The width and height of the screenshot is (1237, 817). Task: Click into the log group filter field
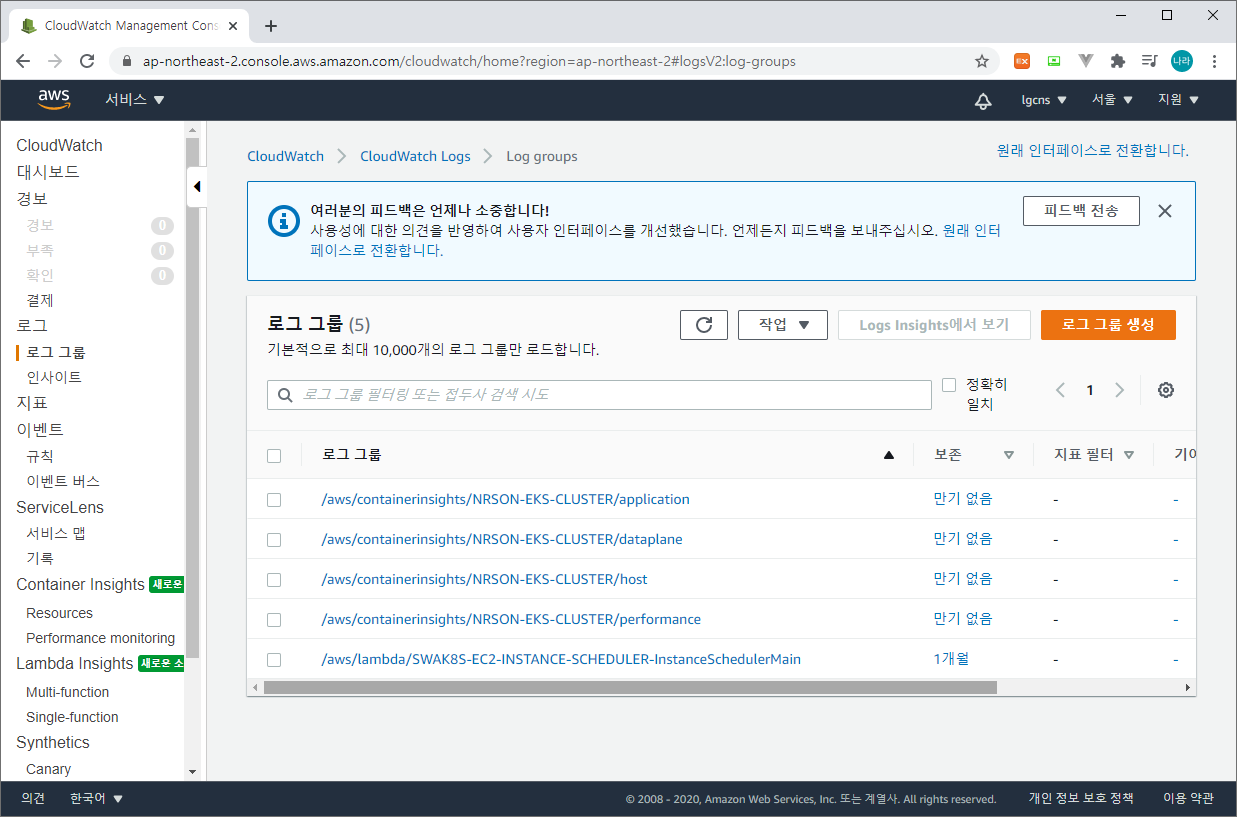[599, 395]
